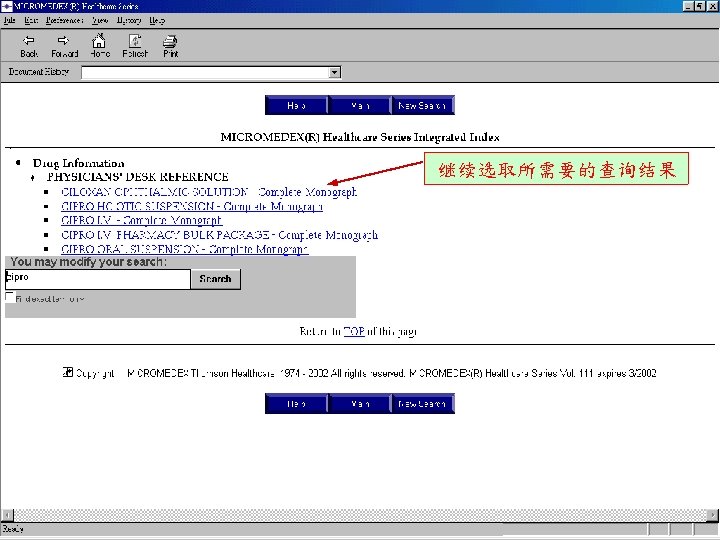Image resolution: width=720 pixels, height=540 pixels.
Task: Restore the MICROMEDEX window size
Action: tap(699, 6)
